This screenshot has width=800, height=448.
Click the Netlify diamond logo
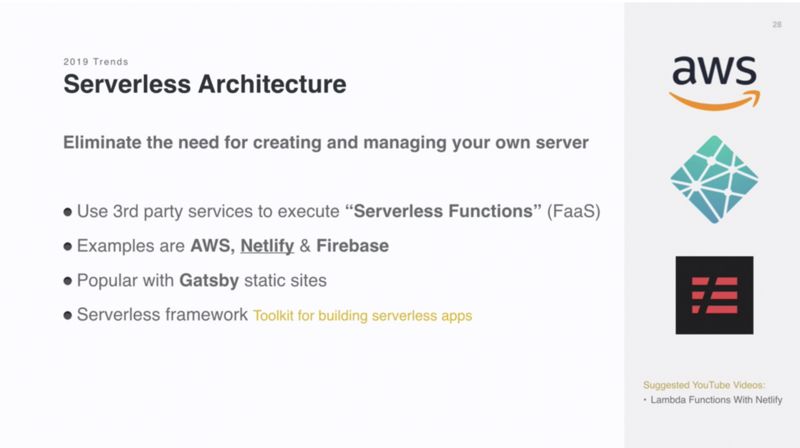[x=714, y=179]
